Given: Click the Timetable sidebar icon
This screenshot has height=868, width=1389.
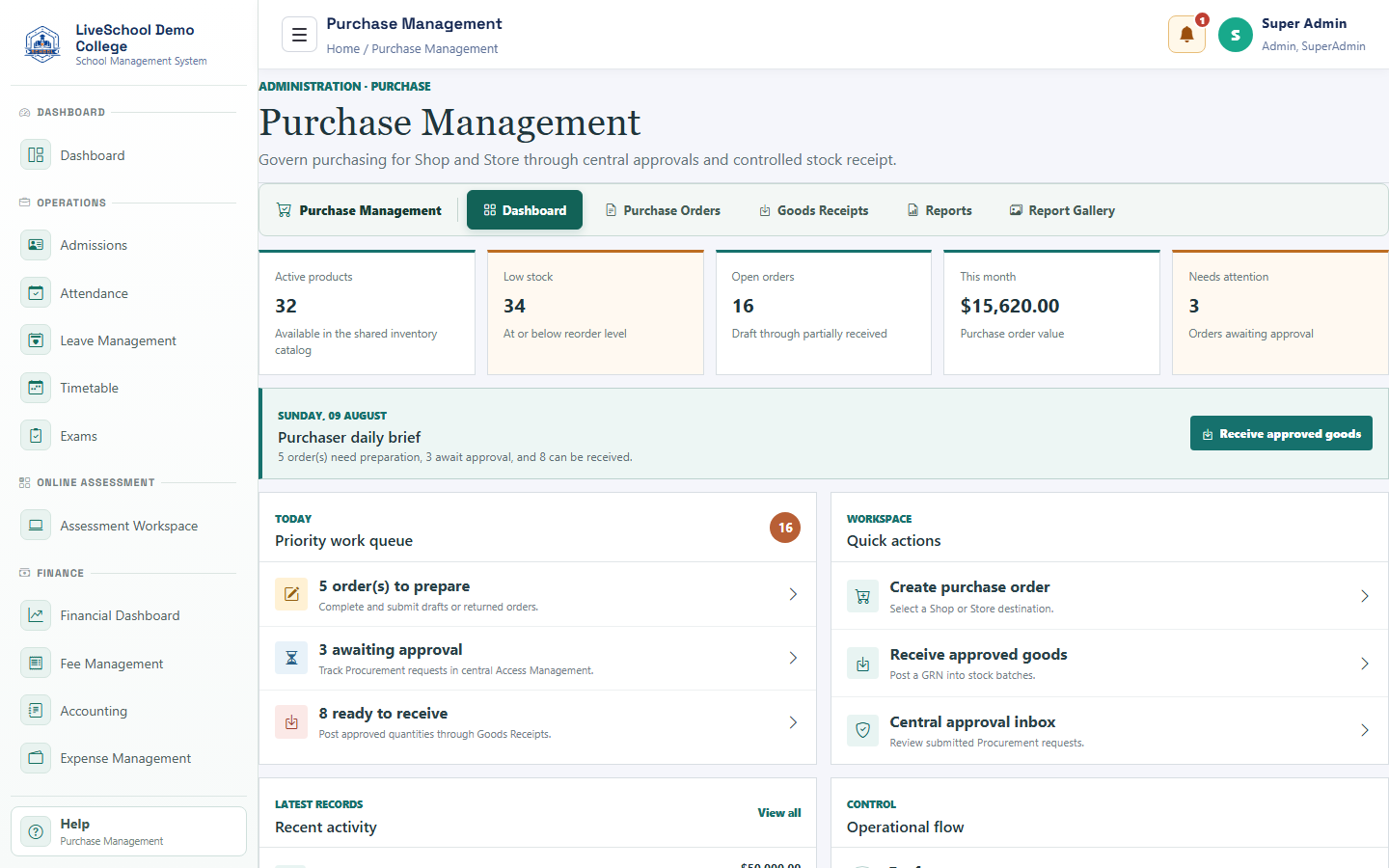Looking at the screenshot, I should tap(36, 388).
